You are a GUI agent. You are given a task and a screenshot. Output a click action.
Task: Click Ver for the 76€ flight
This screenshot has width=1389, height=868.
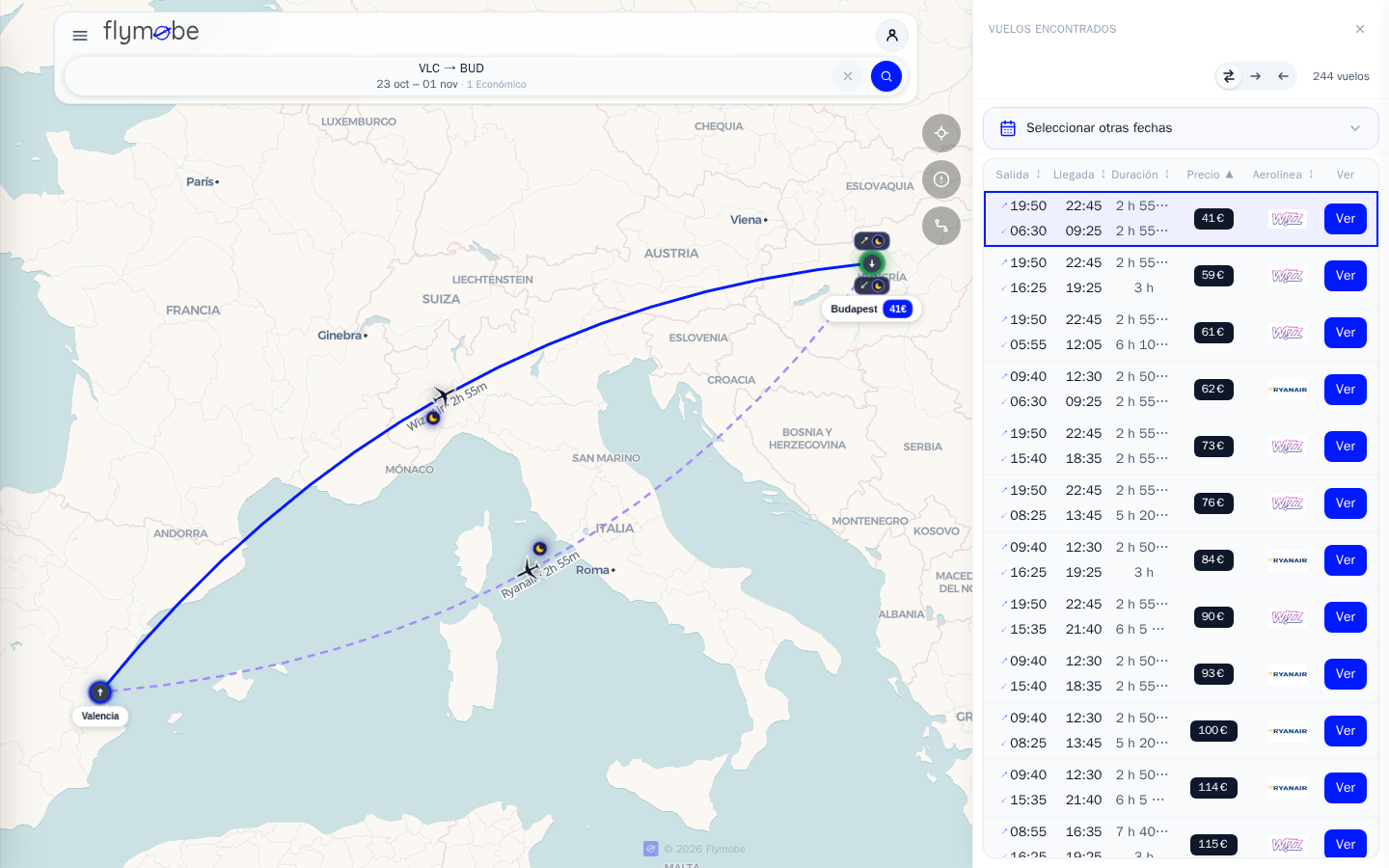pyautogui.click(x=1346, y=503)
